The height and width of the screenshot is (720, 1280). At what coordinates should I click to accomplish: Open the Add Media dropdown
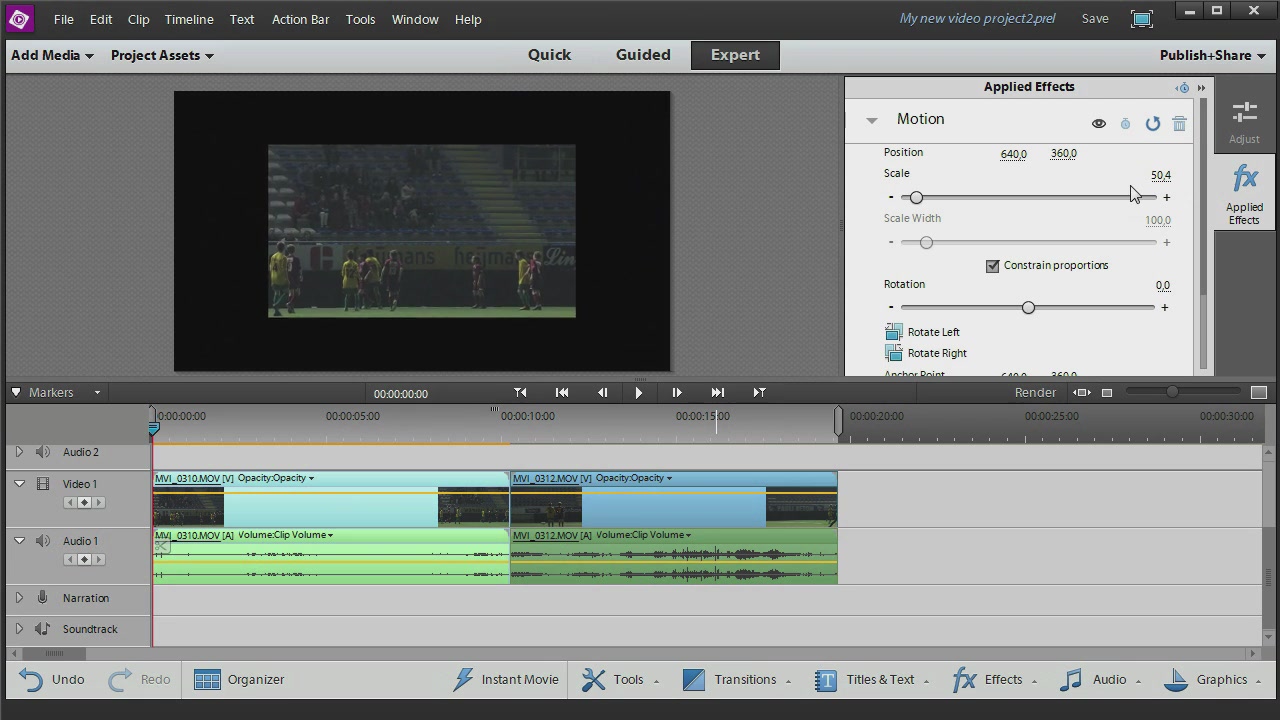click(52, 55)
